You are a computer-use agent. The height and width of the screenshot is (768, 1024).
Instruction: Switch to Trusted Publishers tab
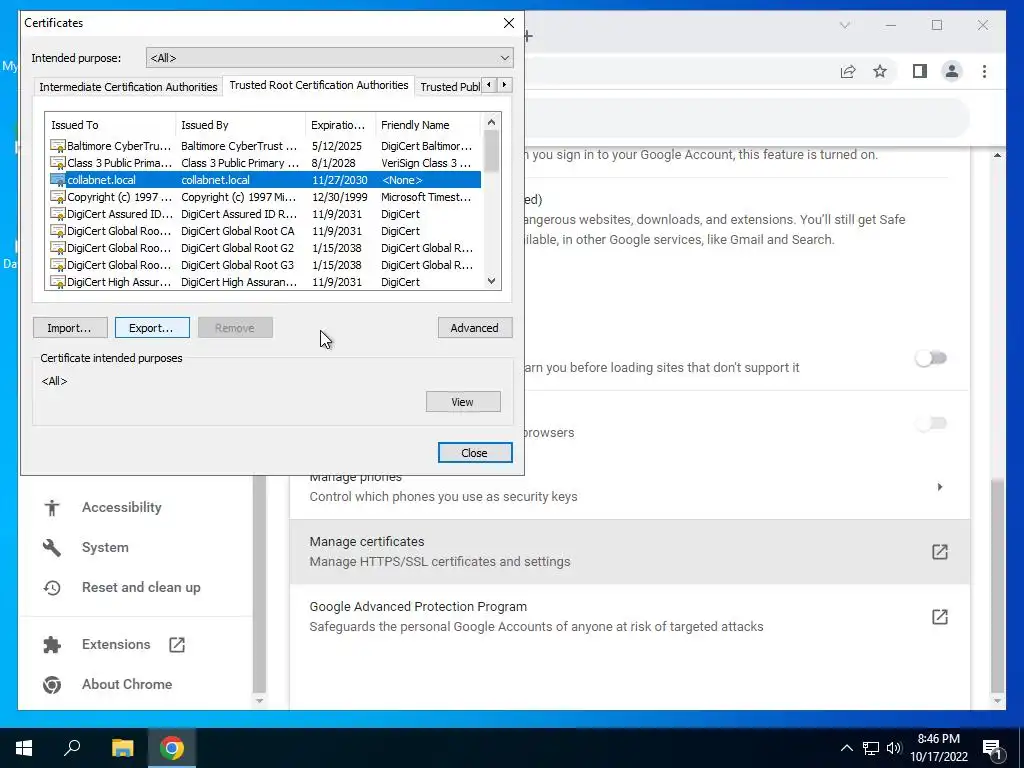450,87
